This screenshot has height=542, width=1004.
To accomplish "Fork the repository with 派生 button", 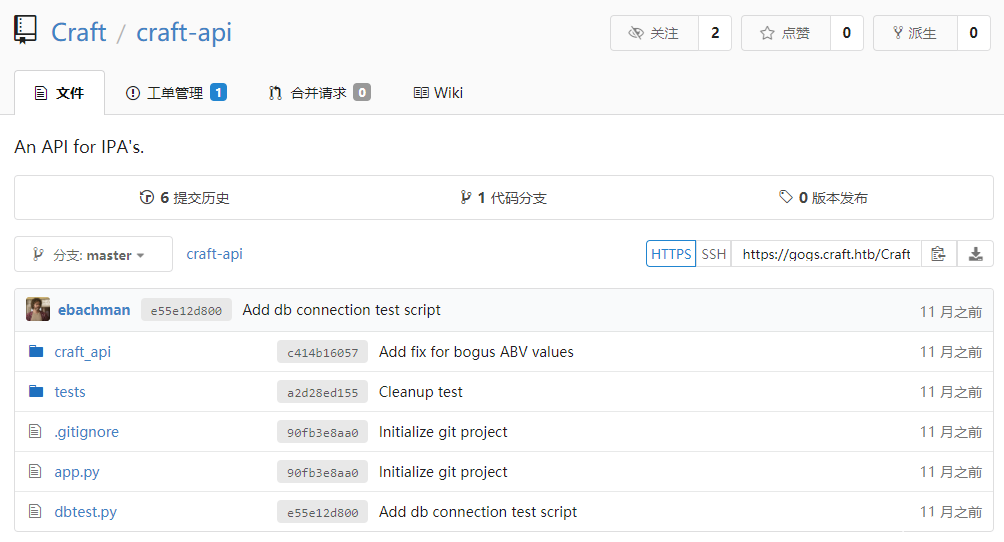I will pos(915,33).
